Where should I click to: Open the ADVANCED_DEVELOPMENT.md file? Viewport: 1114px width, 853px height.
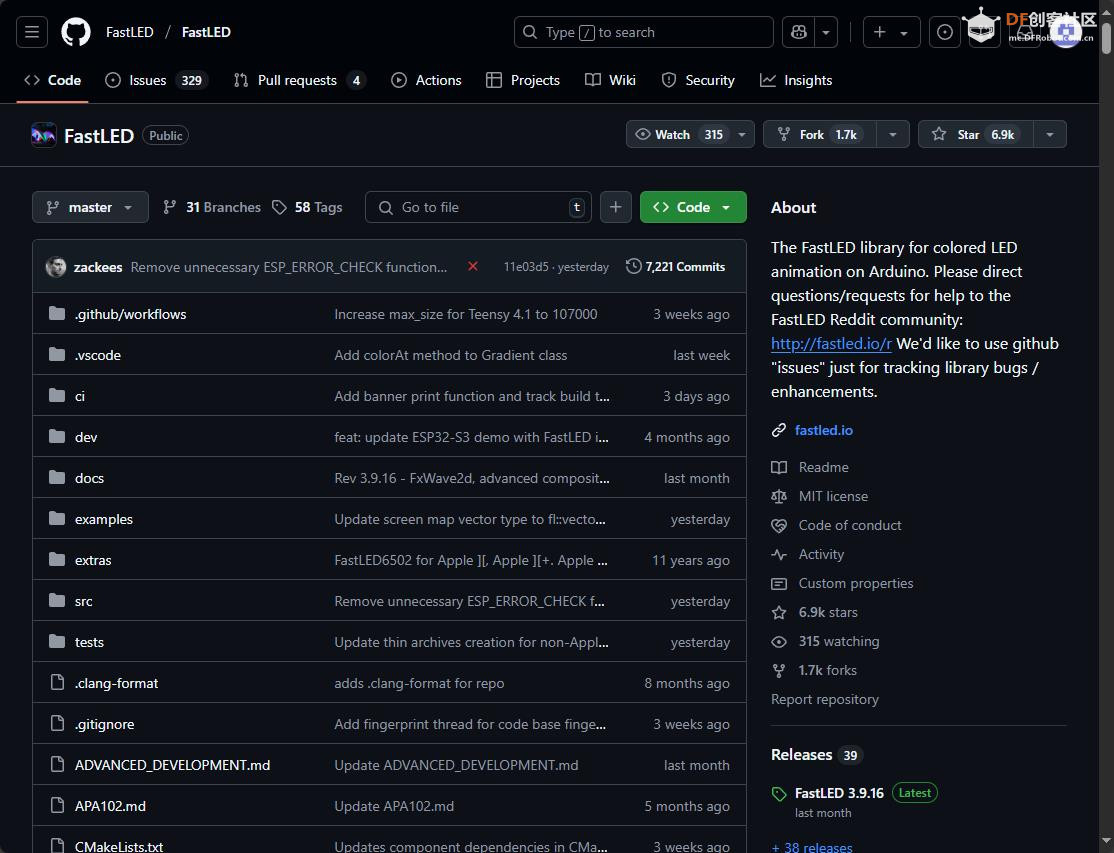(x=173, y=765)
